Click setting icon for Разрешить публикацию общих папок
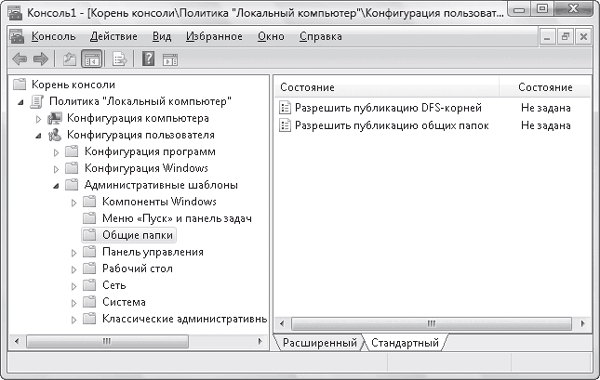This screenshot has width=600, height=380. (x=285, y=126)
